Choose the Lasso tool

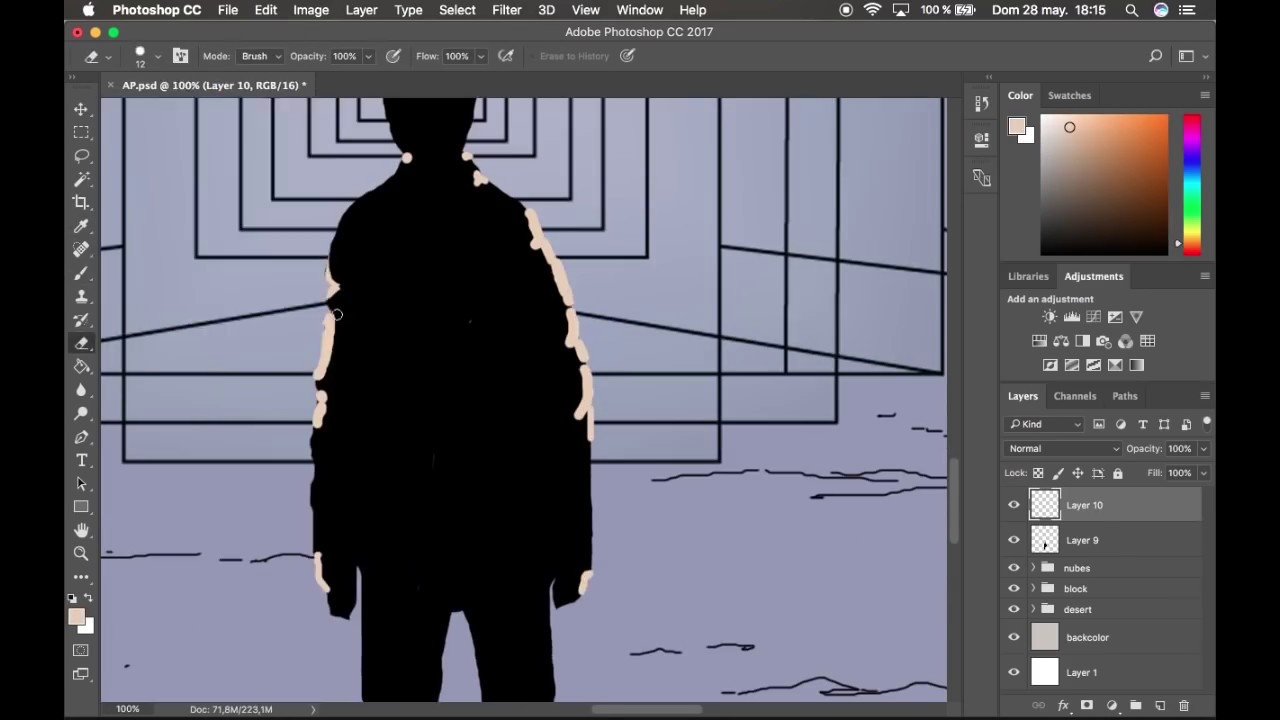[81, 156]
